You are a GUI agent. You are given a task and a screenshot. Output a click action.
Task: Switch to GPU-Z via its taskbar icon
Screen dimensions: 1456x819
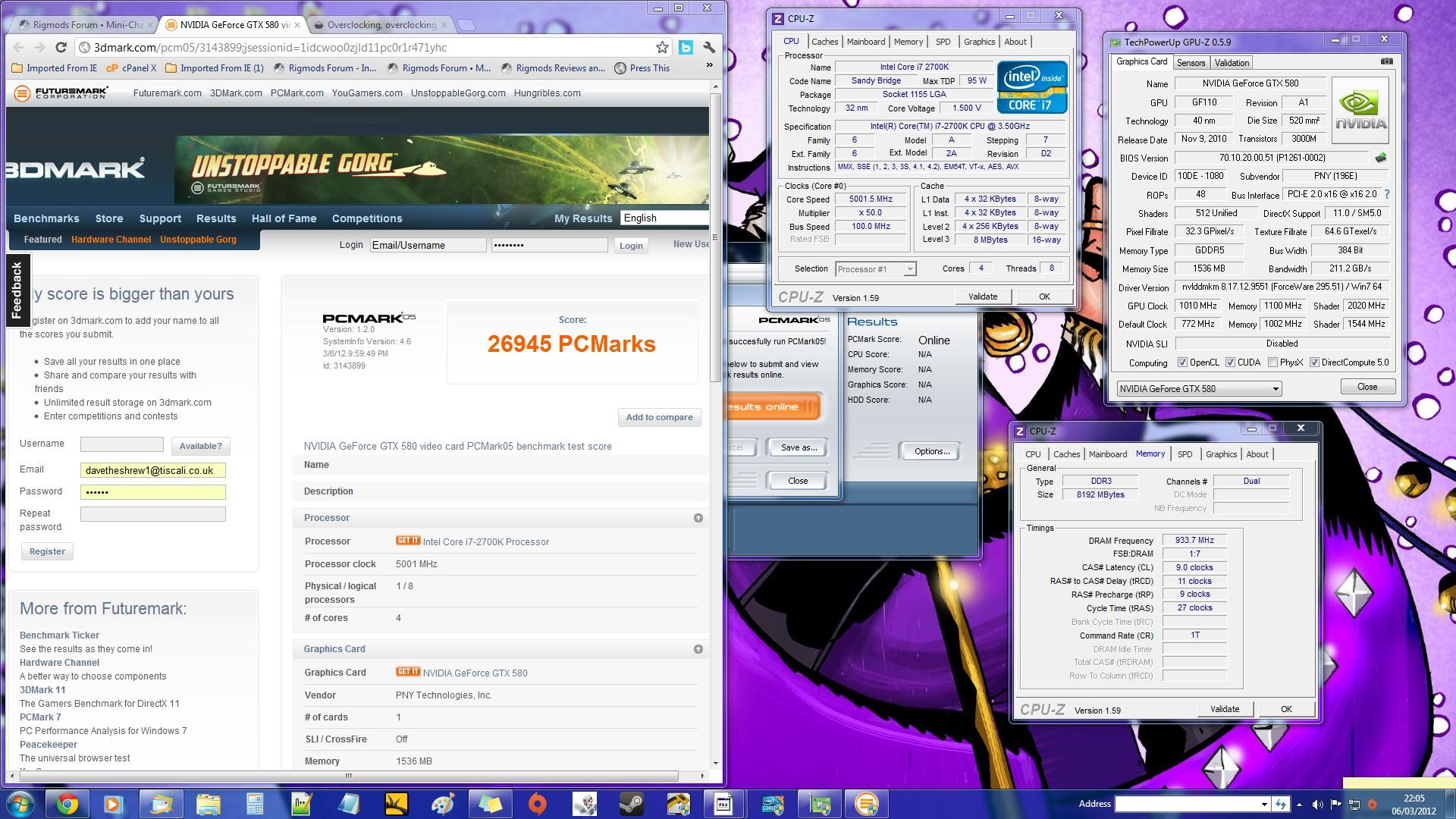tap(819, 803)
